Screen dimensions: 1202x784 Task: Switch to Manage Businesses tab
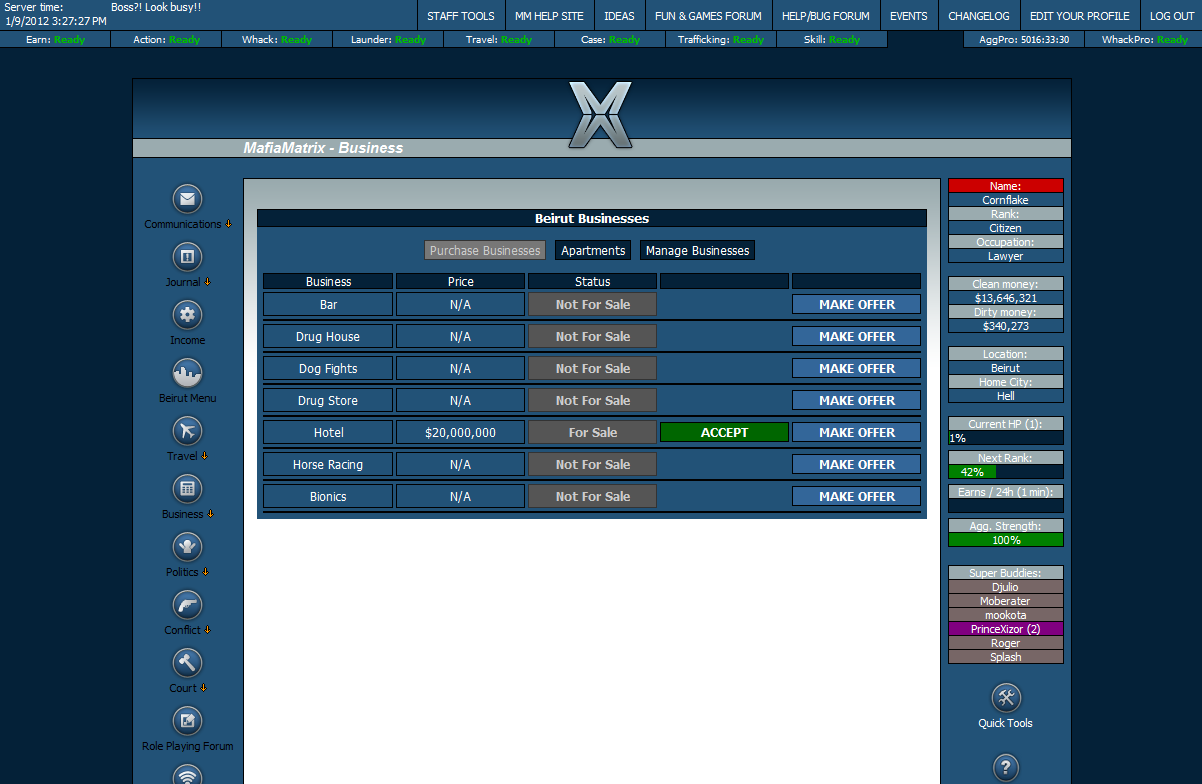(x=697, y=251)
